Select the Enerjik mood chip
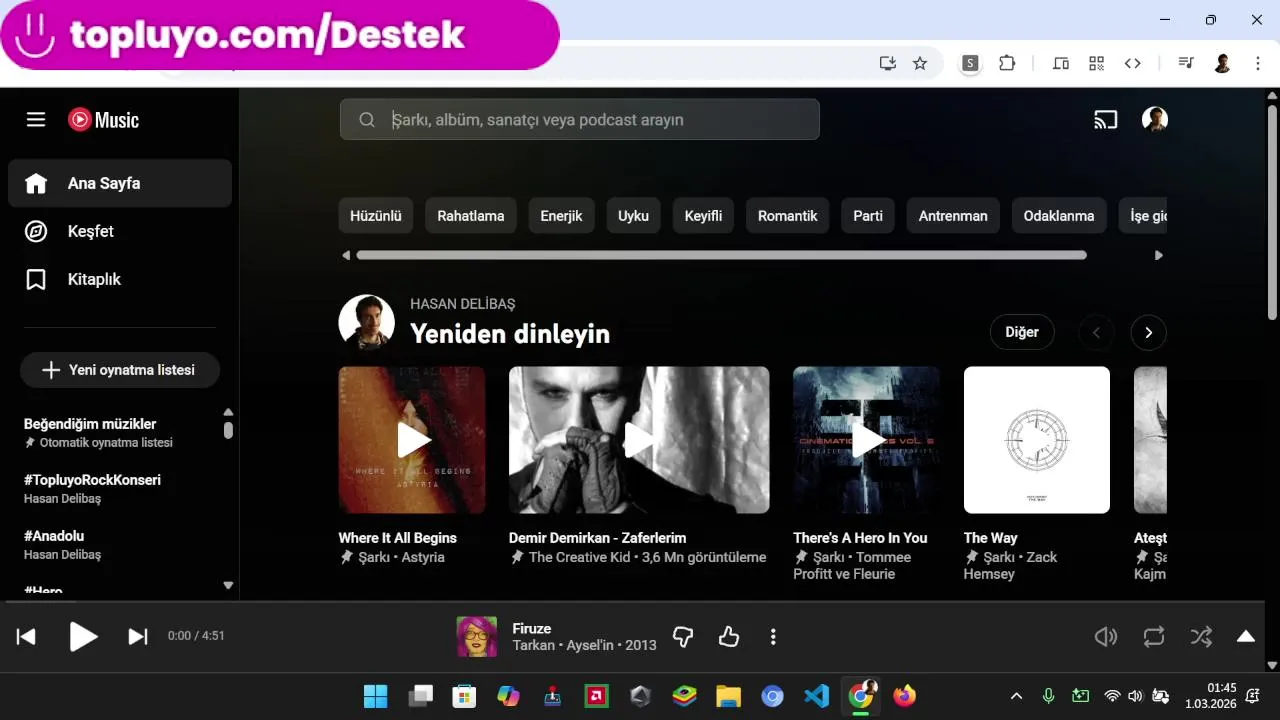 click(561, 215)
